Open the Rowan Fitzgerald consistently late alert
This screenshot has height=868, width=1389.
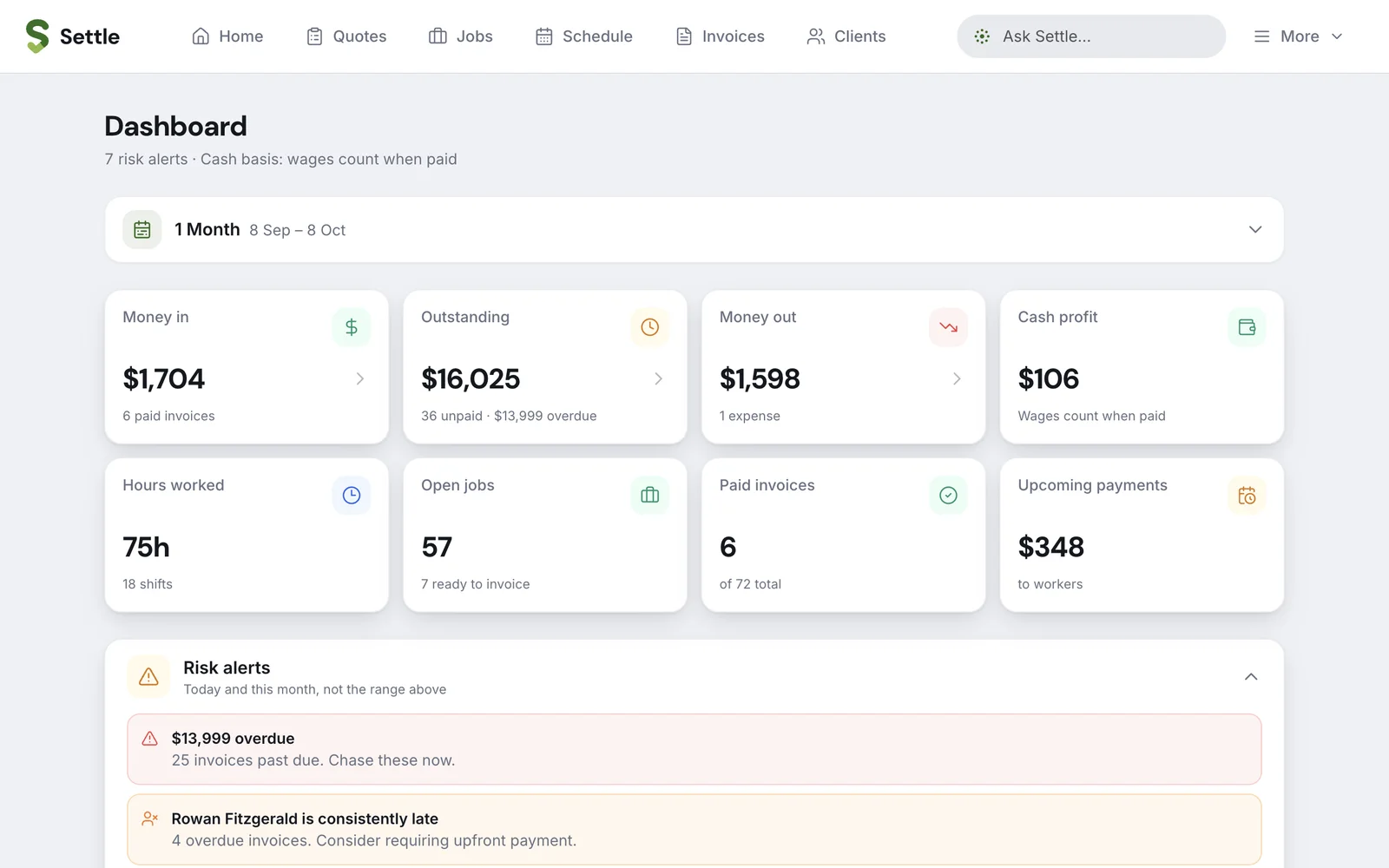[694, 829]
